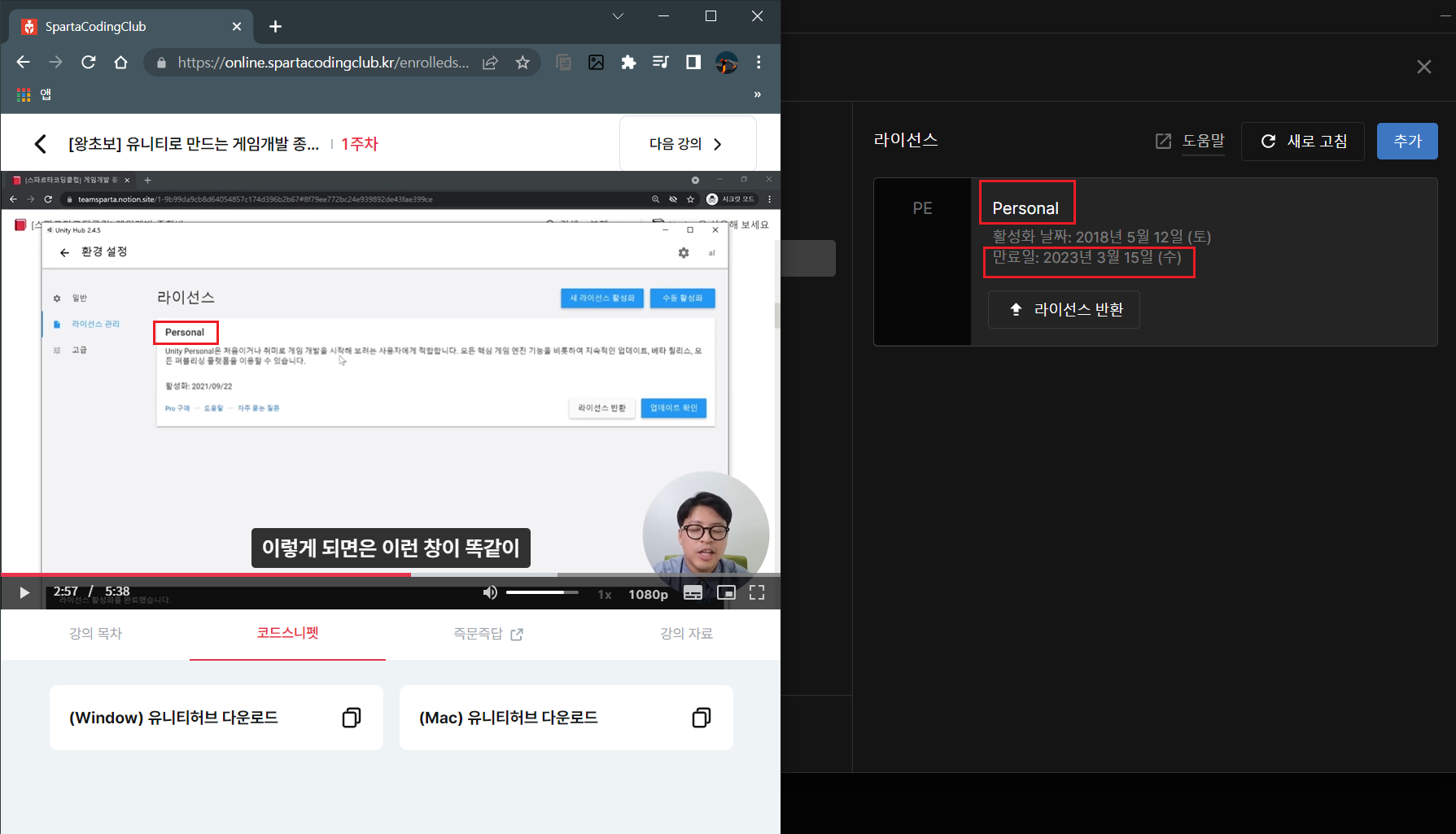Open a new Chrome tab
The width and height of the screenshot is (1456, 834).
[275, 27]
